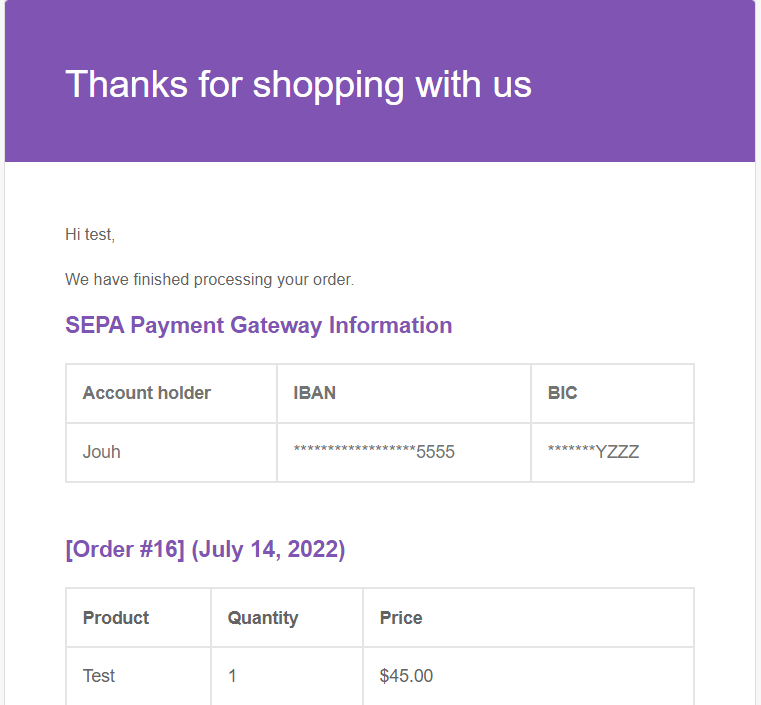Select the Test product cell
The height and width of the screenshot is (705, 761).
click(99, 676)
